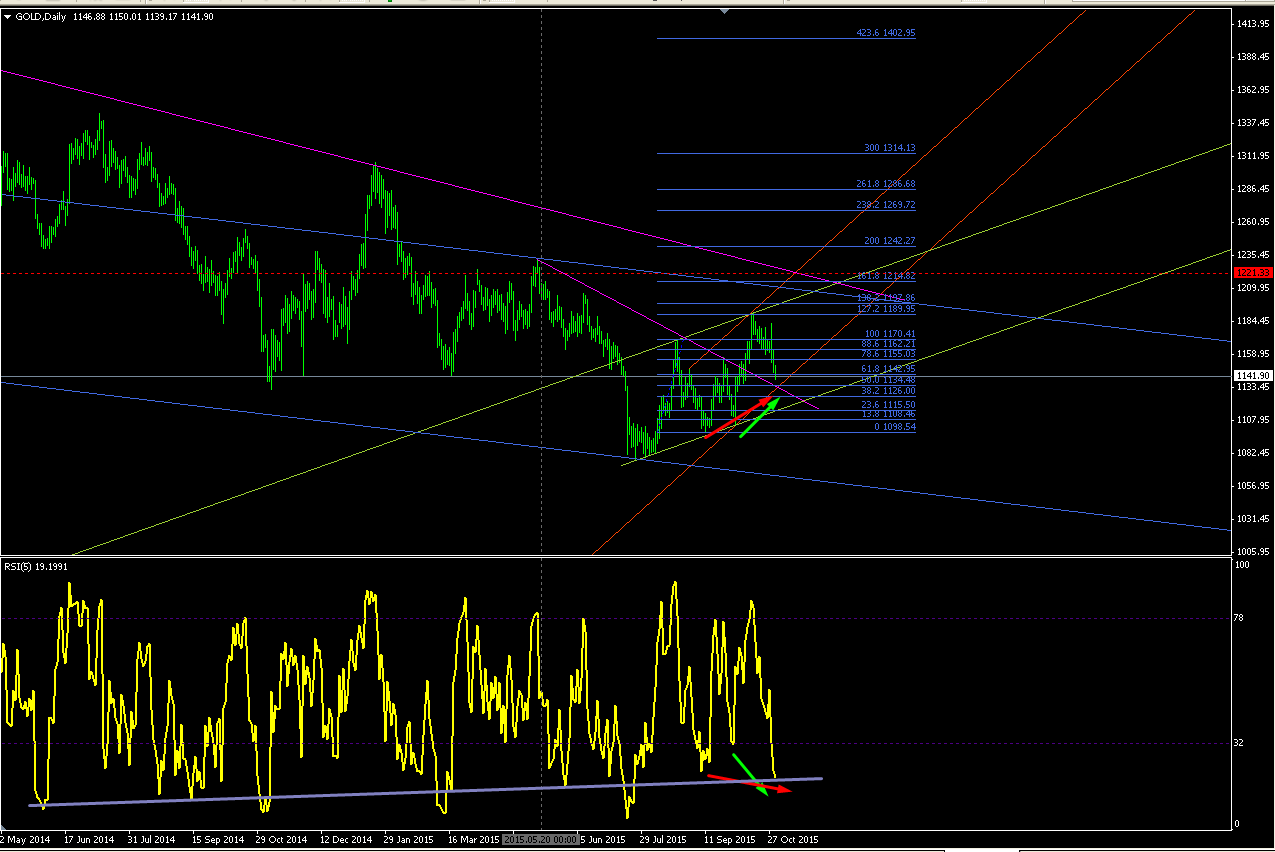Click the 29 Jan 2015 date label
Screen dimensions: 1275x852
click(409, 840)
